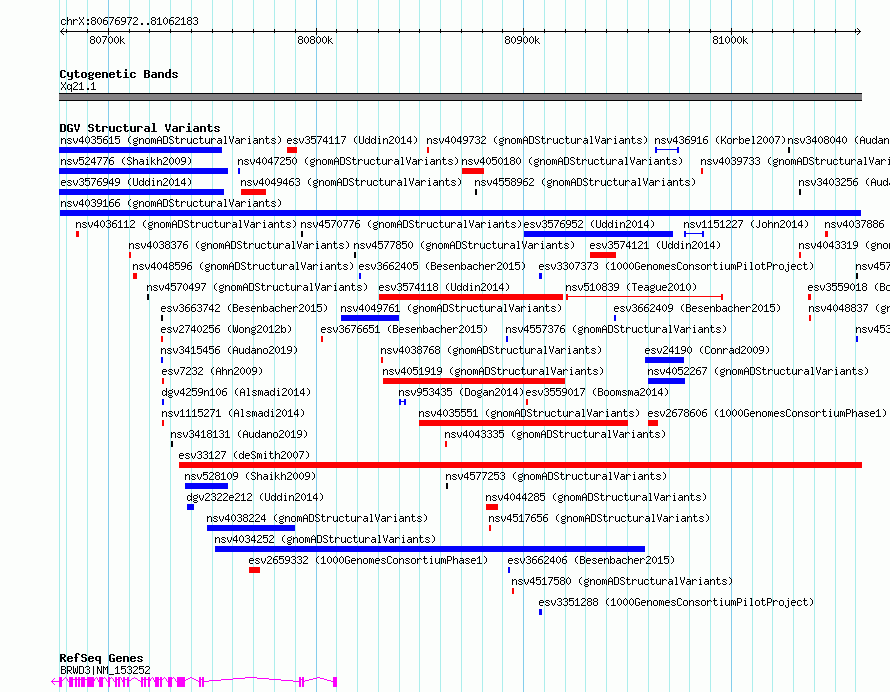Click the blue bar under nsv4052267
The width and height of the screenshot is (890, 692).
(x=666, y=381)
